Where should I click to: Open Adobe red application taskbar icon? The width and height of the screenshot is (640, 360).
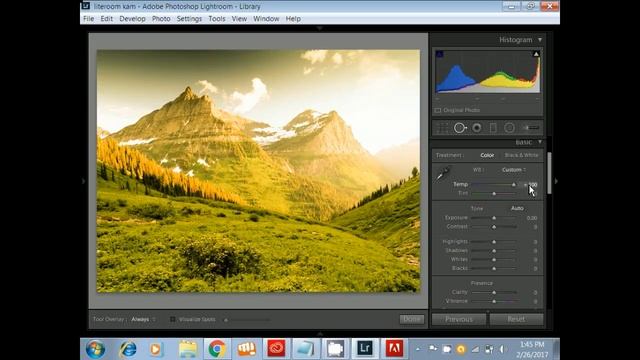(x=394, y=348)
